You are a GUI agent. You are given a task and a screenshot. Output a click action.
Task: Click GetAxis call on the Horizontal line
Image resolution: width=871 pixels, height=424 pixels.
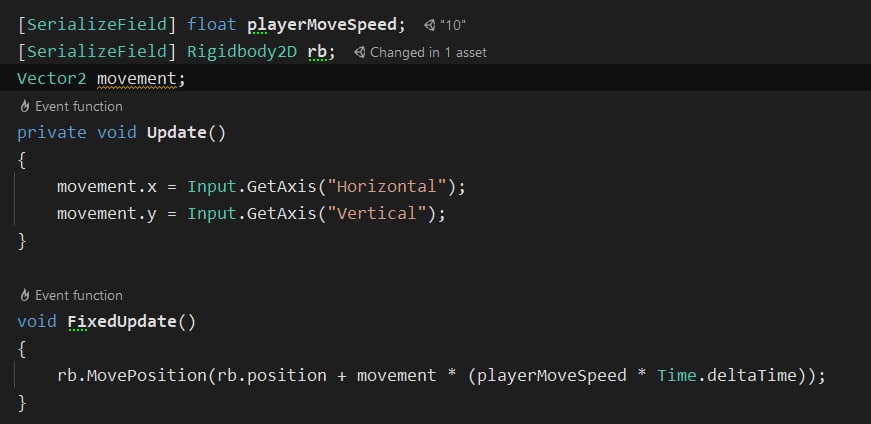coord(282,187)
